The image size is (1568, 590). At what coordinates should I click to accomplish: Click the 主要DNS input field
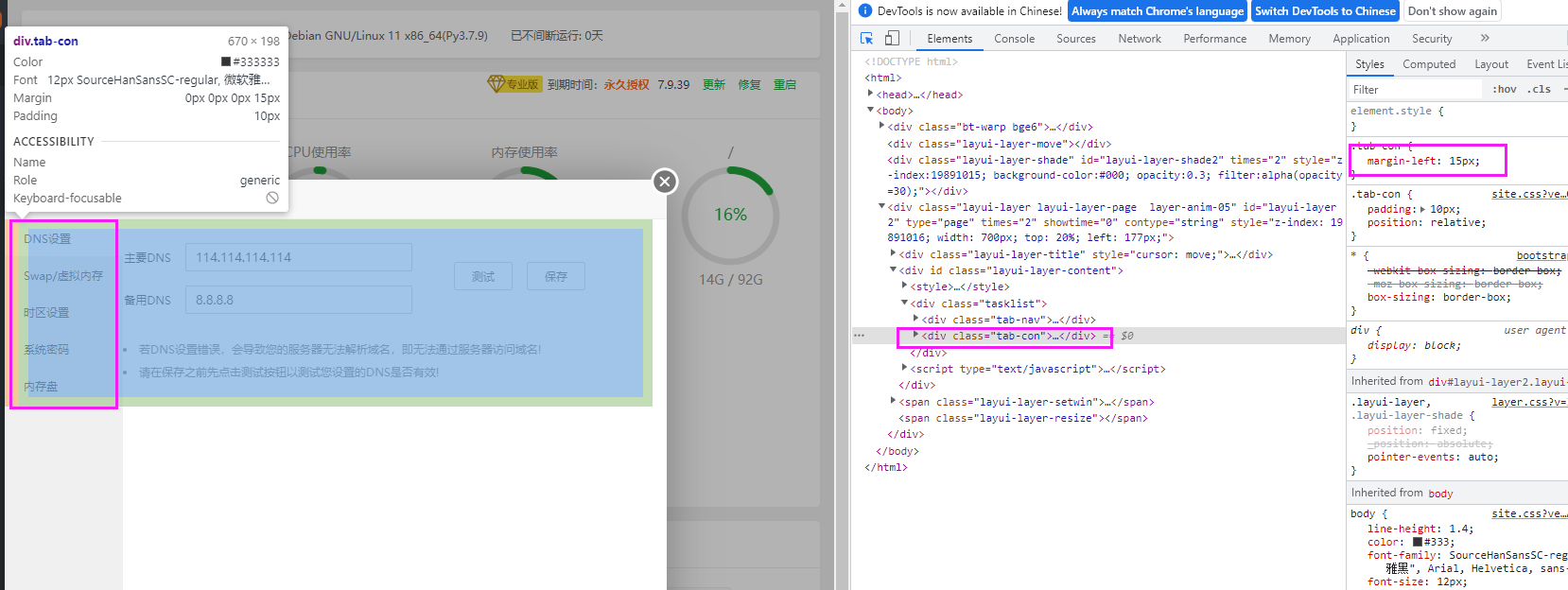point(299,257)
